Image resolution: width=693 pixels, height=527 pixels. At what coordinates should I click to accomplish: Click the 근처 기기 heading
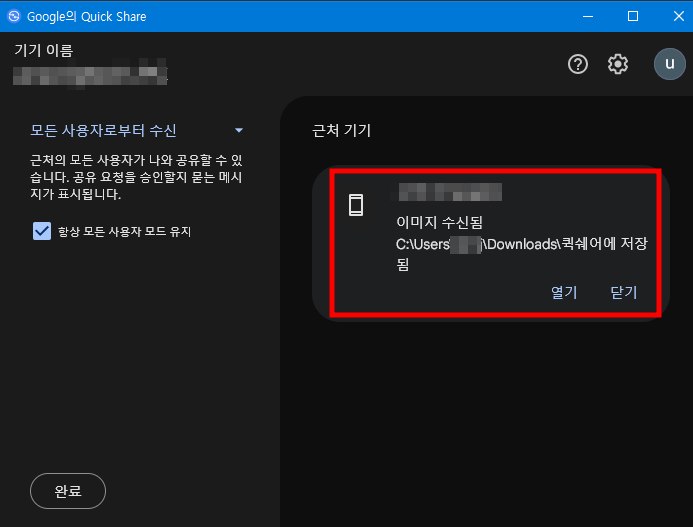tap(342, 130)
